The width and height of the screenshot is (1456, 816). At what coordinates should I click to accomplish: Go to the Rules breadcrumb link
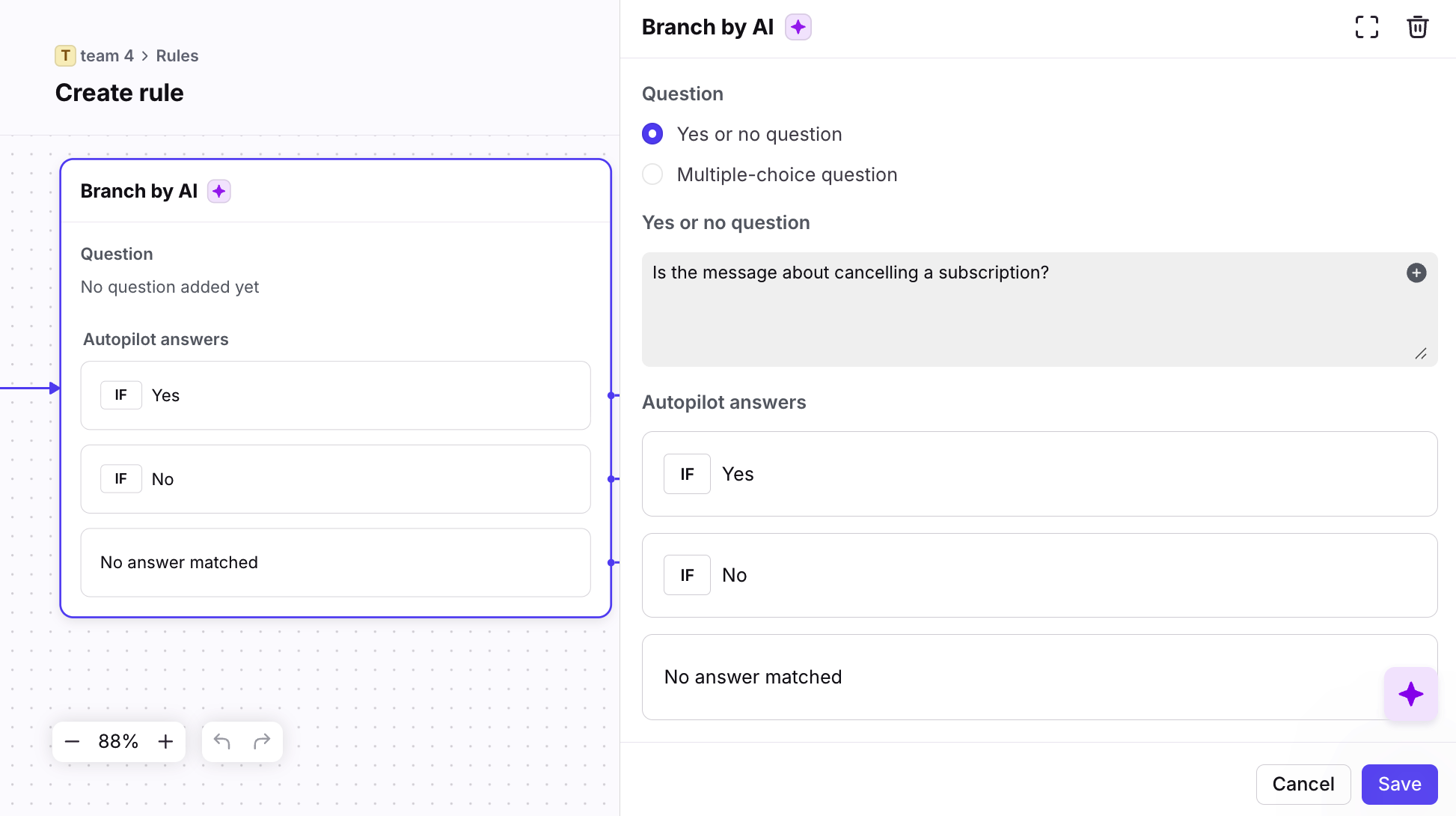177,56
